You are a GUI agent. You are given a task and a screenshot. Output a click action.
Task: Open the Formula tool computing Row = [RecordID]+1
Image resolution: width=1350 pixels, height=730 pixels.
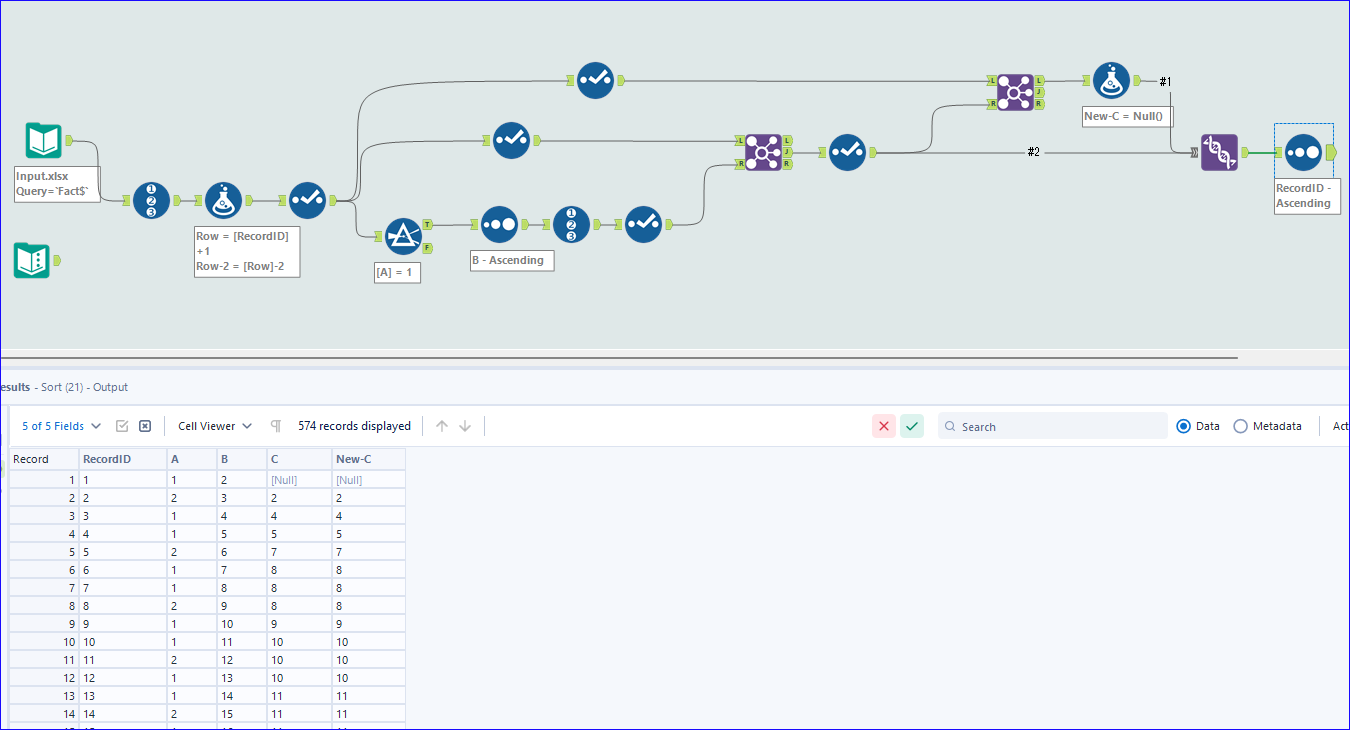(x=223, y=199)
